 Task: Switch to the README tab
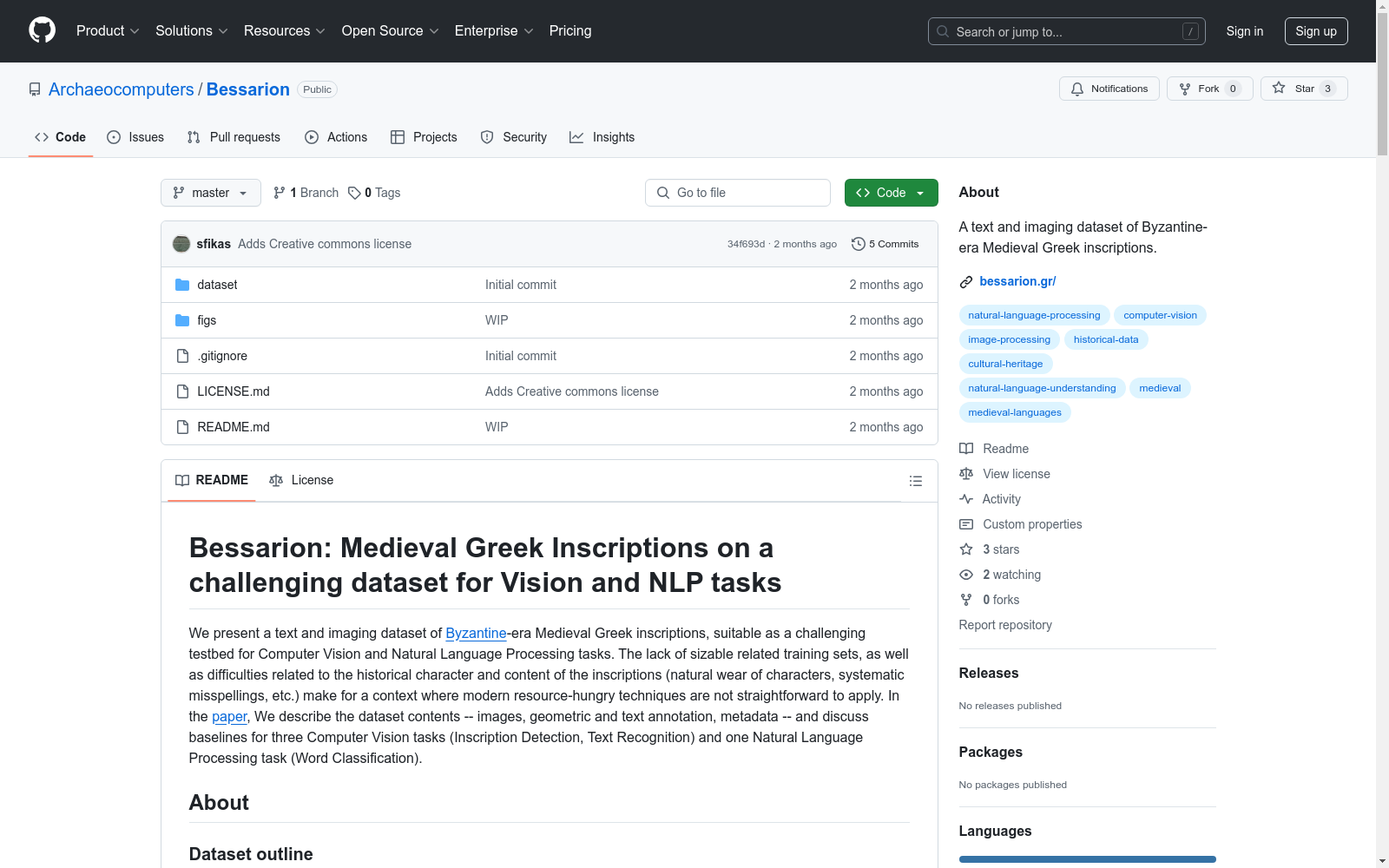(212, 480)
